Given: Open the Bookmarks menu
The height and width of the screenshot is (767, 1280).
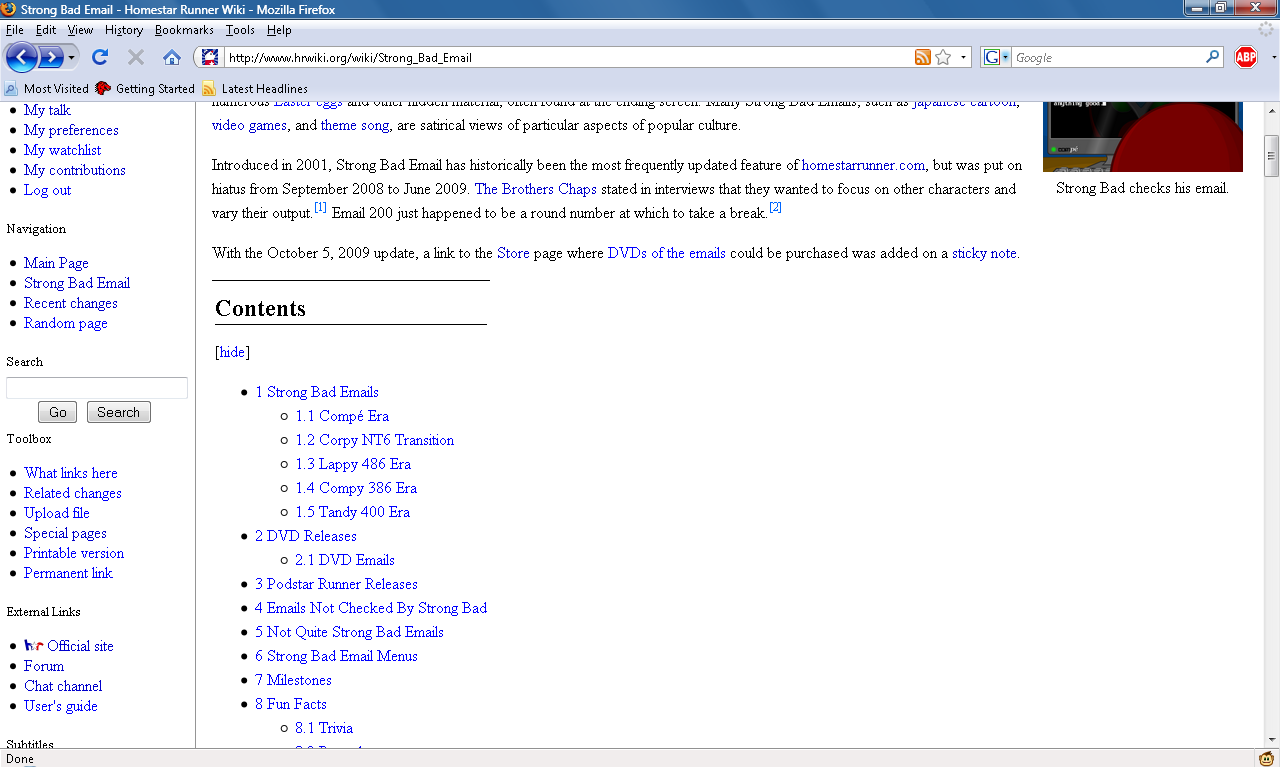Looking at the screenshot, I should pyautogui.click(x=184, y=30).
